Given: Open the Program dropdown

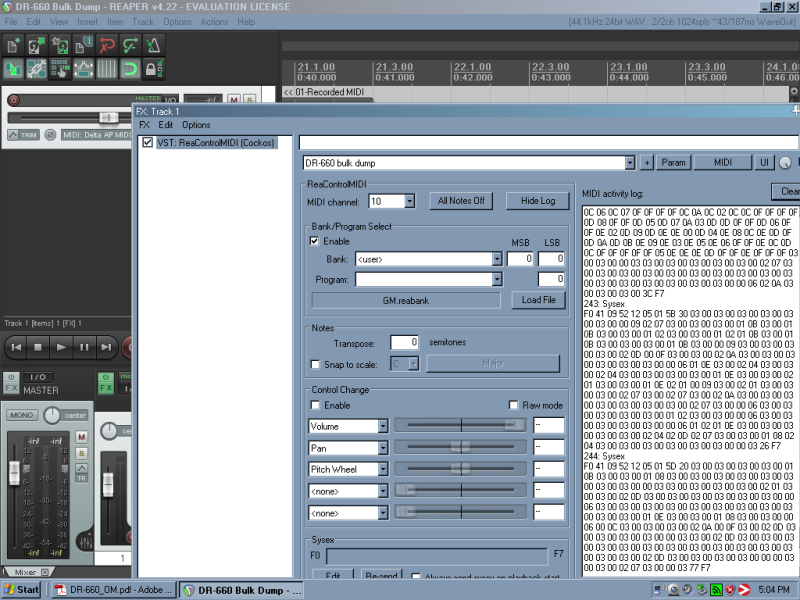Looking at the screenshot, I should tap(497, 280).
